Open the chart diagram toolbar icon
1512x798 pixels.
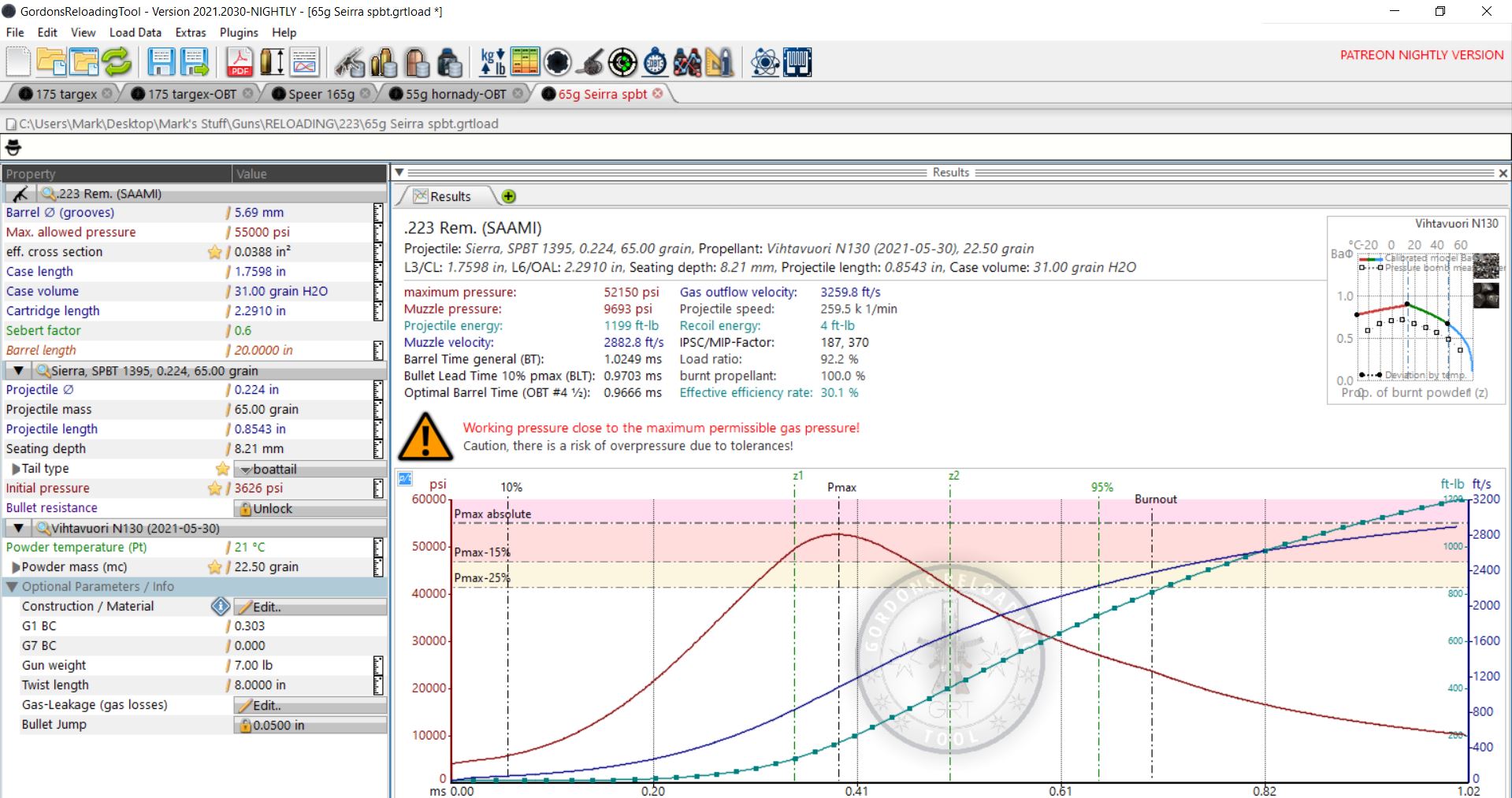[x=304, y=61]
